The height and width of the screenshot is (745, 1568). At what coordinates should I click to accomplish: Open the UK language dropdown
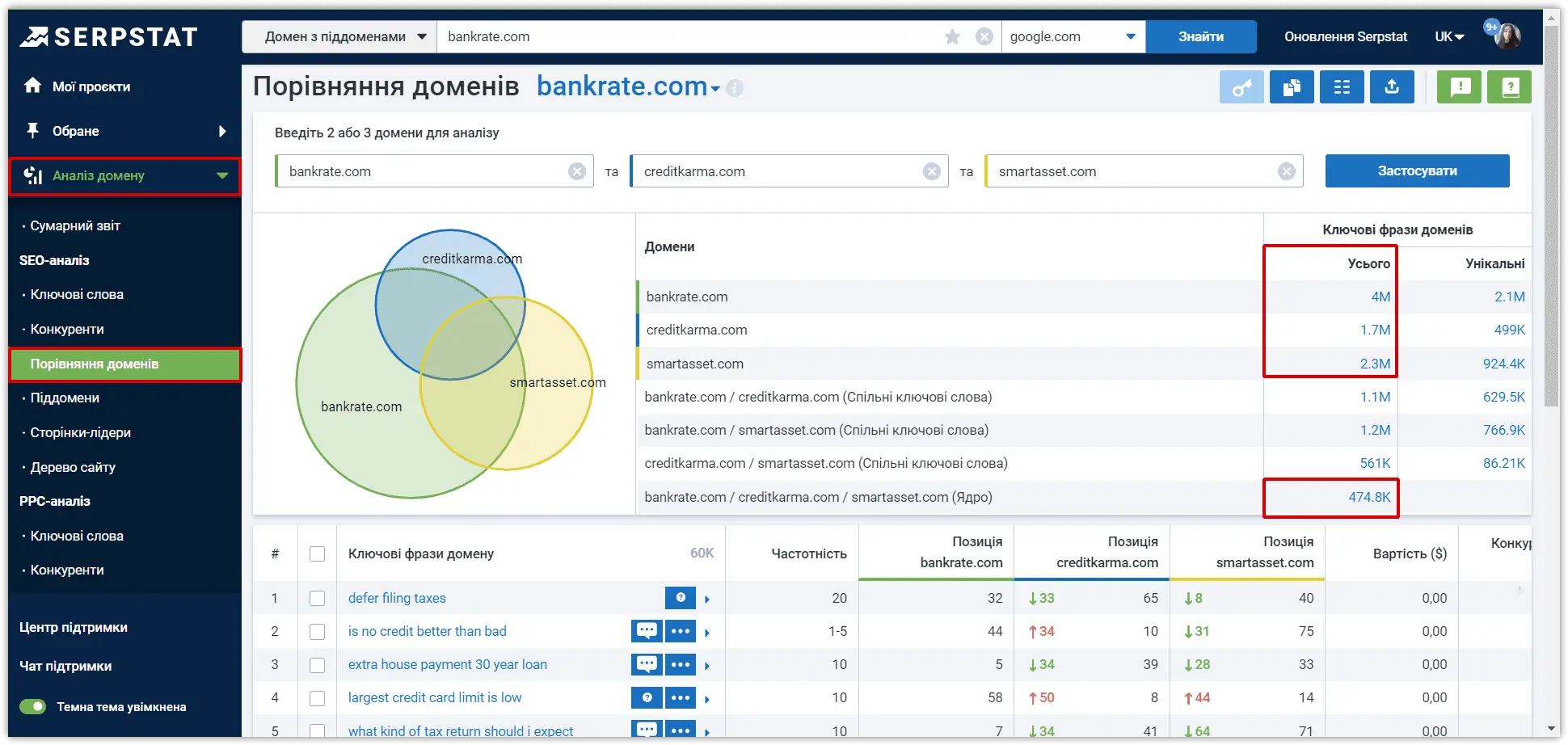1450,36
